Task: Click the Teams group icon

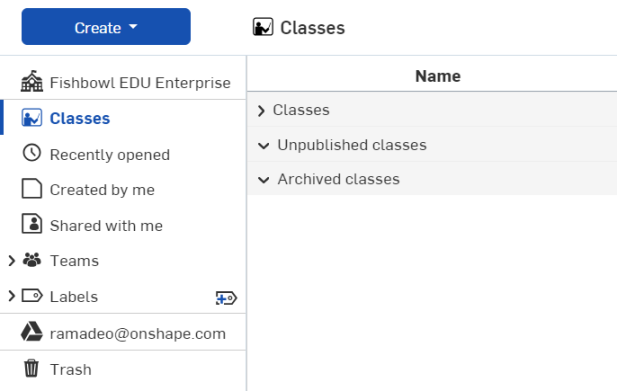Action: (32, 260)
